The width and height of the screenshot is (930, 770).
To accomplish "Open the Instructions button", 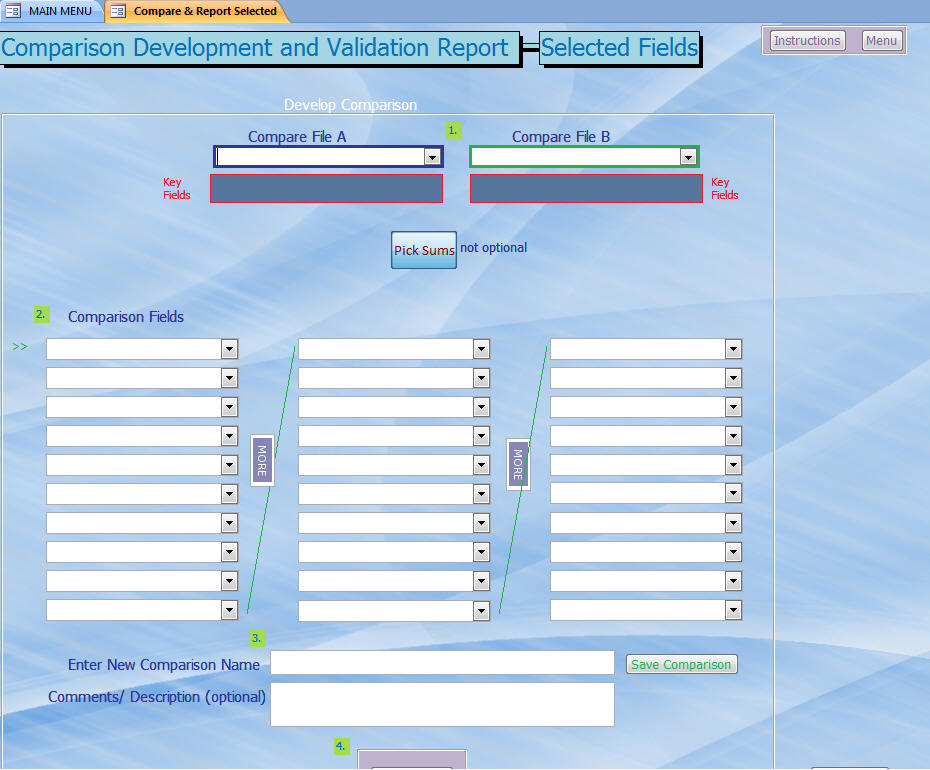I will (806, 41).
